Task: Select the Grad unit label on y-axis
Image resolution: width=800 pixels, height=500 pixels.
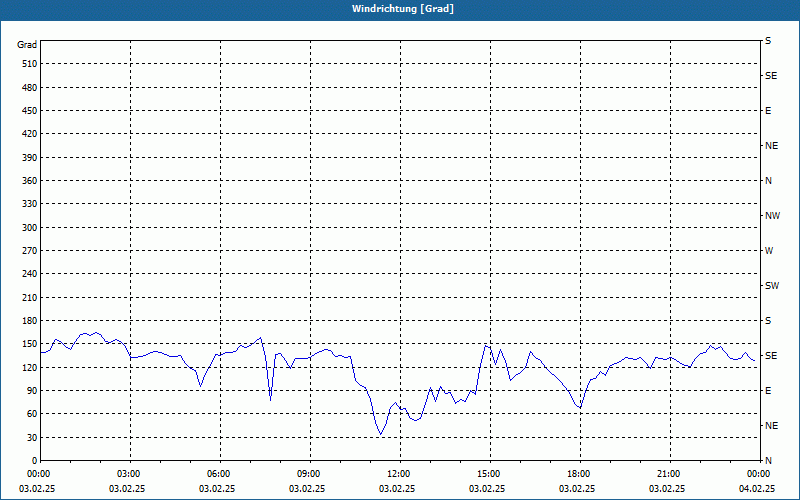Action: [27, 45]
